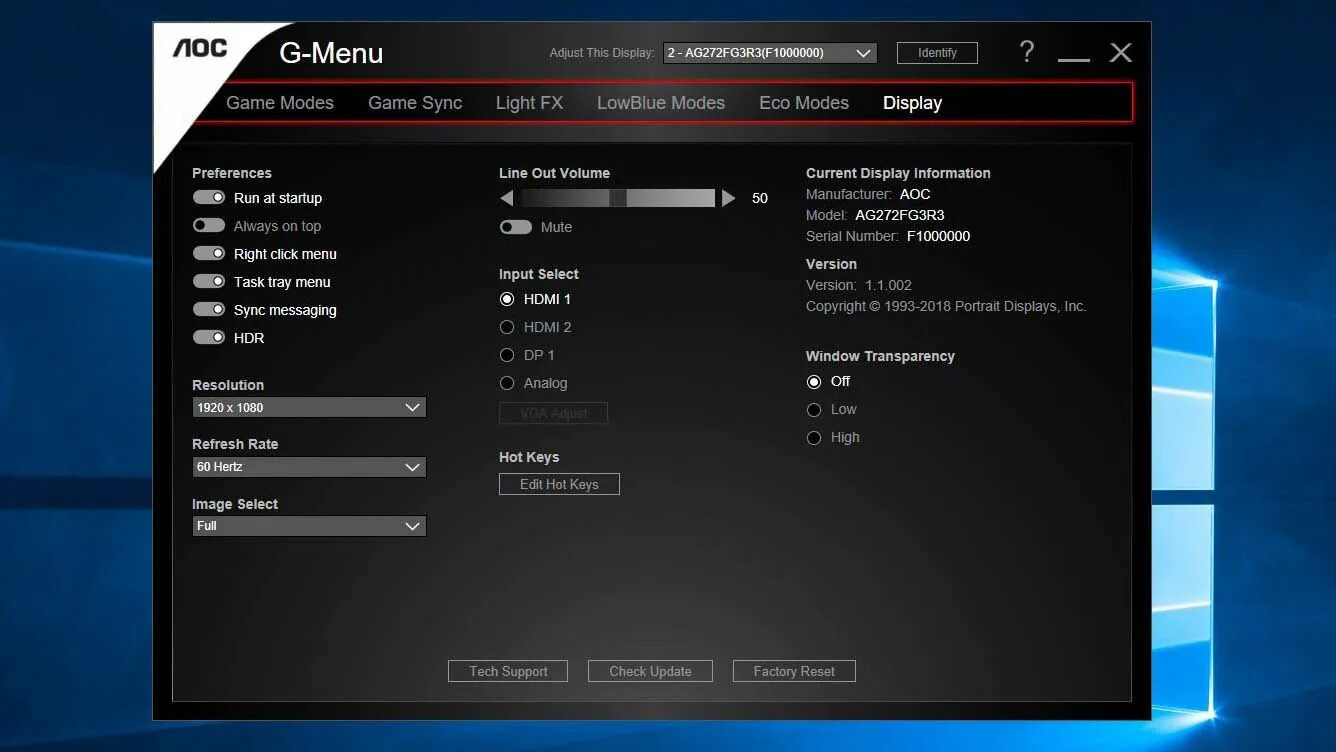The image size is (1336, 752).
Task: Decrease volume with the left arrow
Action: point(507,198)
